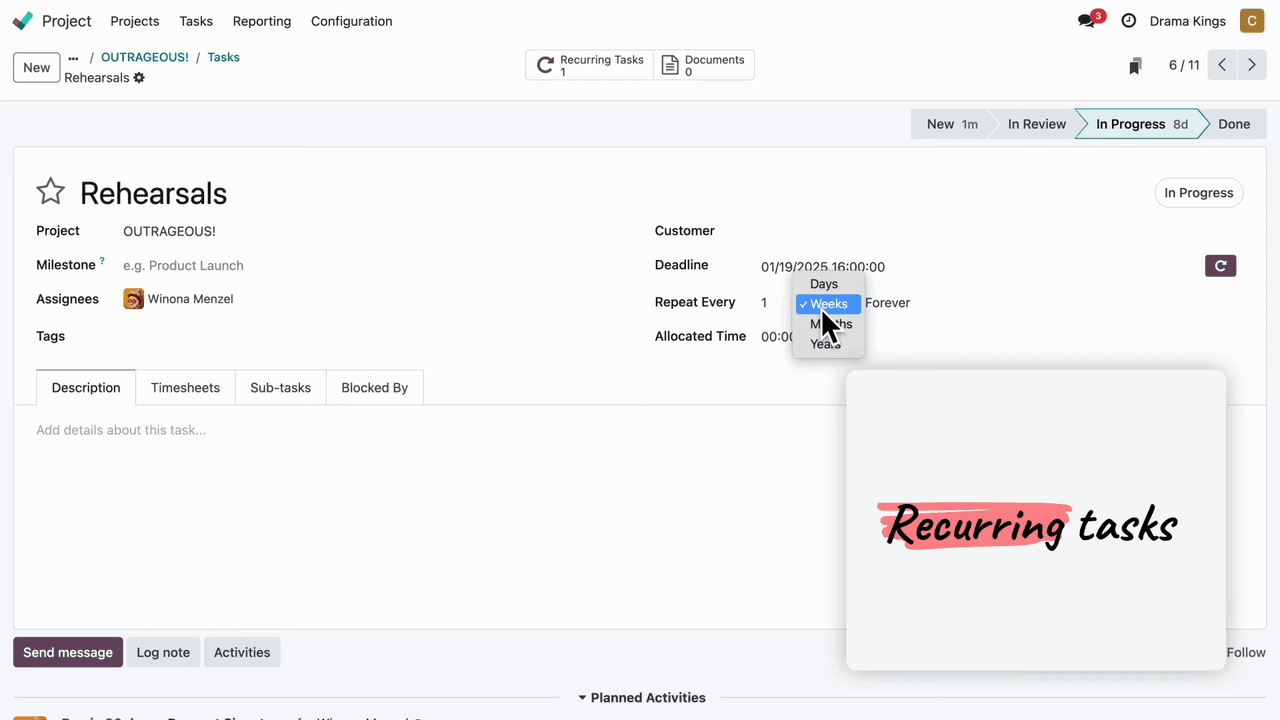This screenshot has height=720, width=1280.
Task: Switch to the Timesheets tab
Action: pos(185,388)
